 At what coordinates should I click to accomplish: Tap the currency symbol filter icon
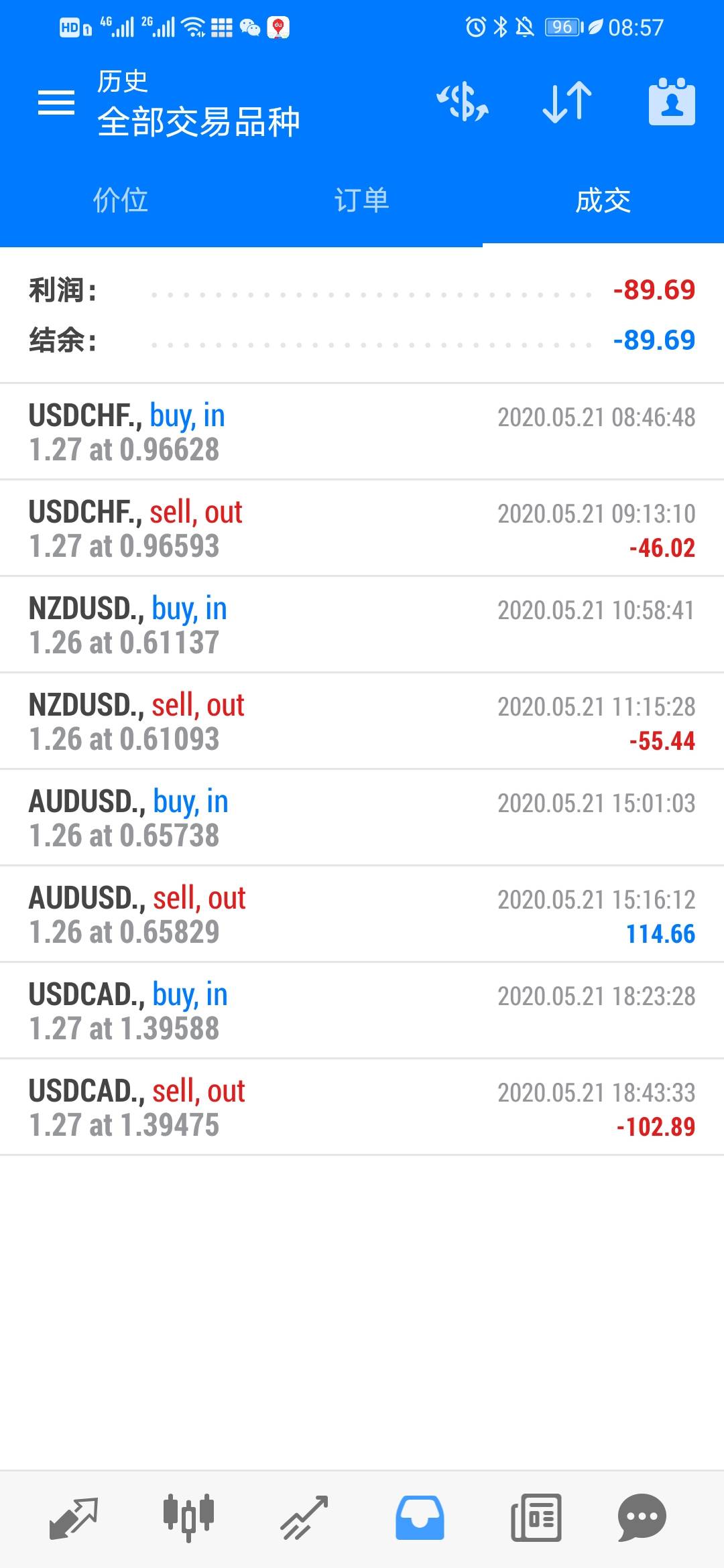(463, 103)
